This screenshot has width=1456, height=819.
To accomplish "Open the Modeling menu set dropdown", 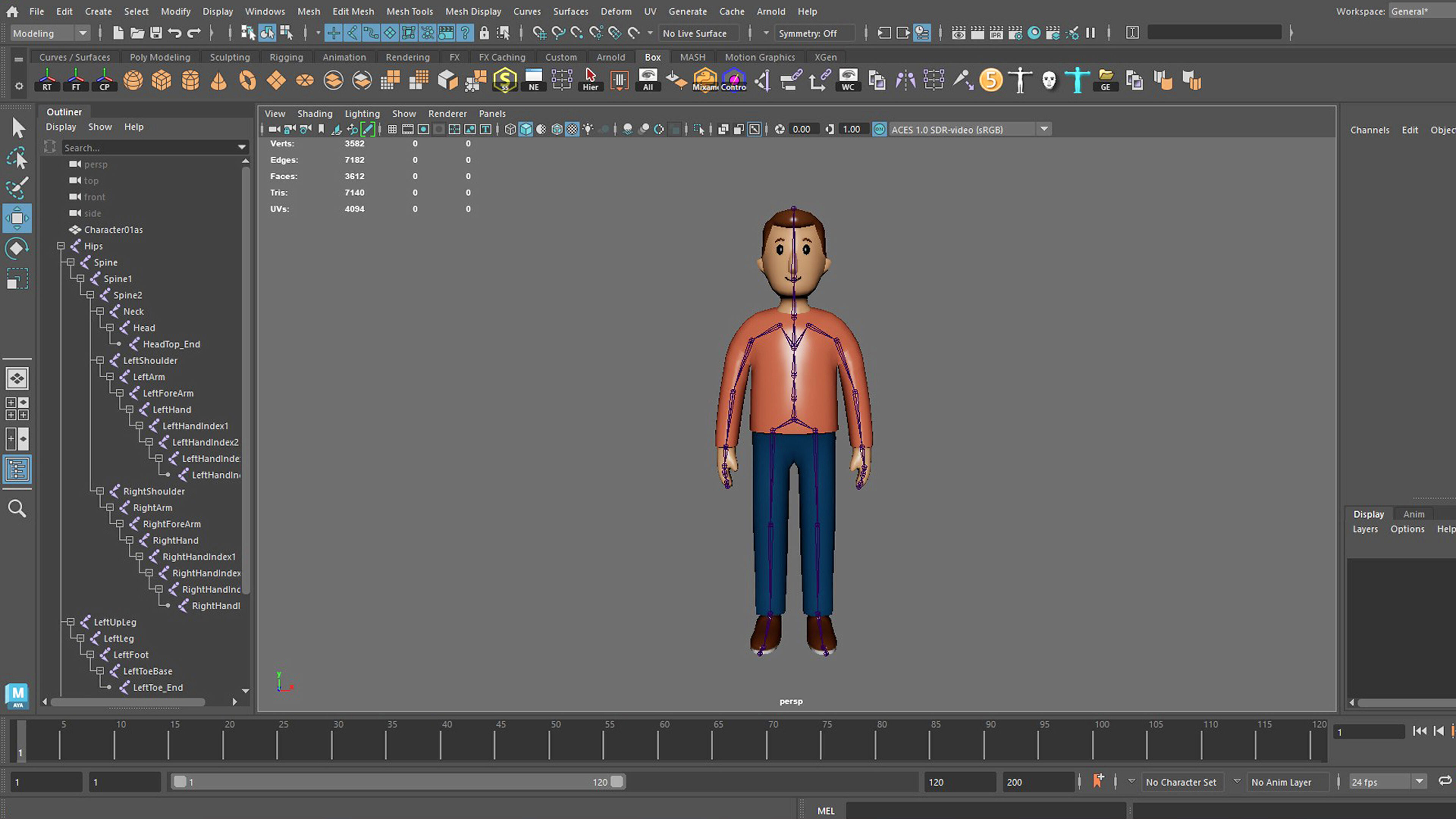I will [x=50, y=33].
